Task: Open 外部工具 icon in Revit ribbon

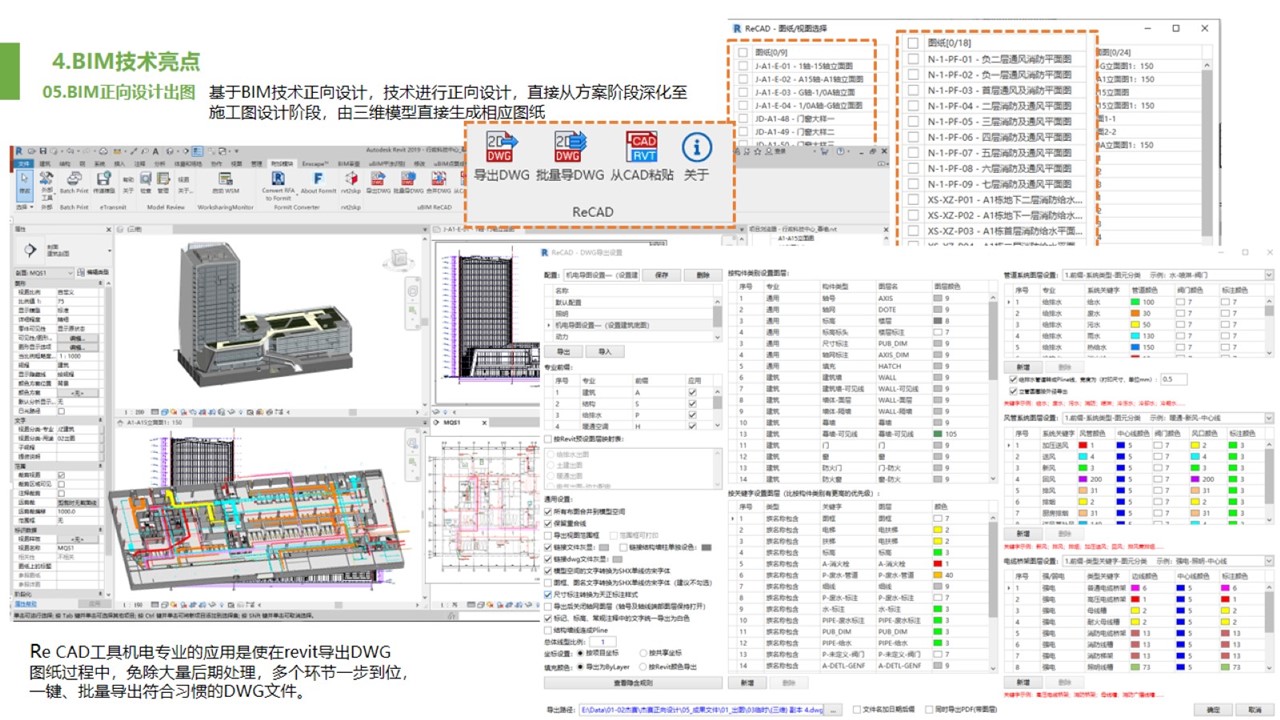Action: 47,179
